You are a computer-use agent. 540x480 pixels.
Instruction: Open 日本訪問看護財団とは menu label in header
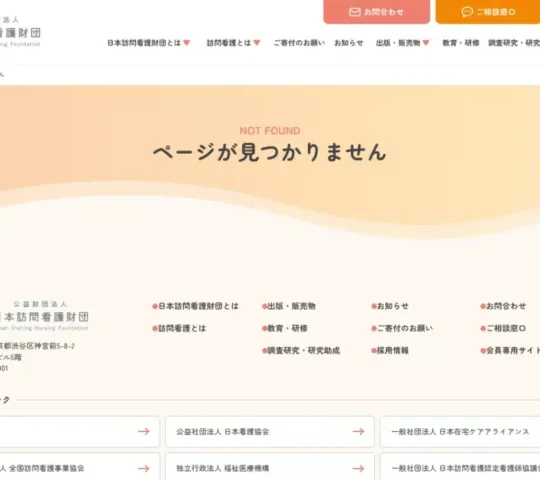click(144, 43)
